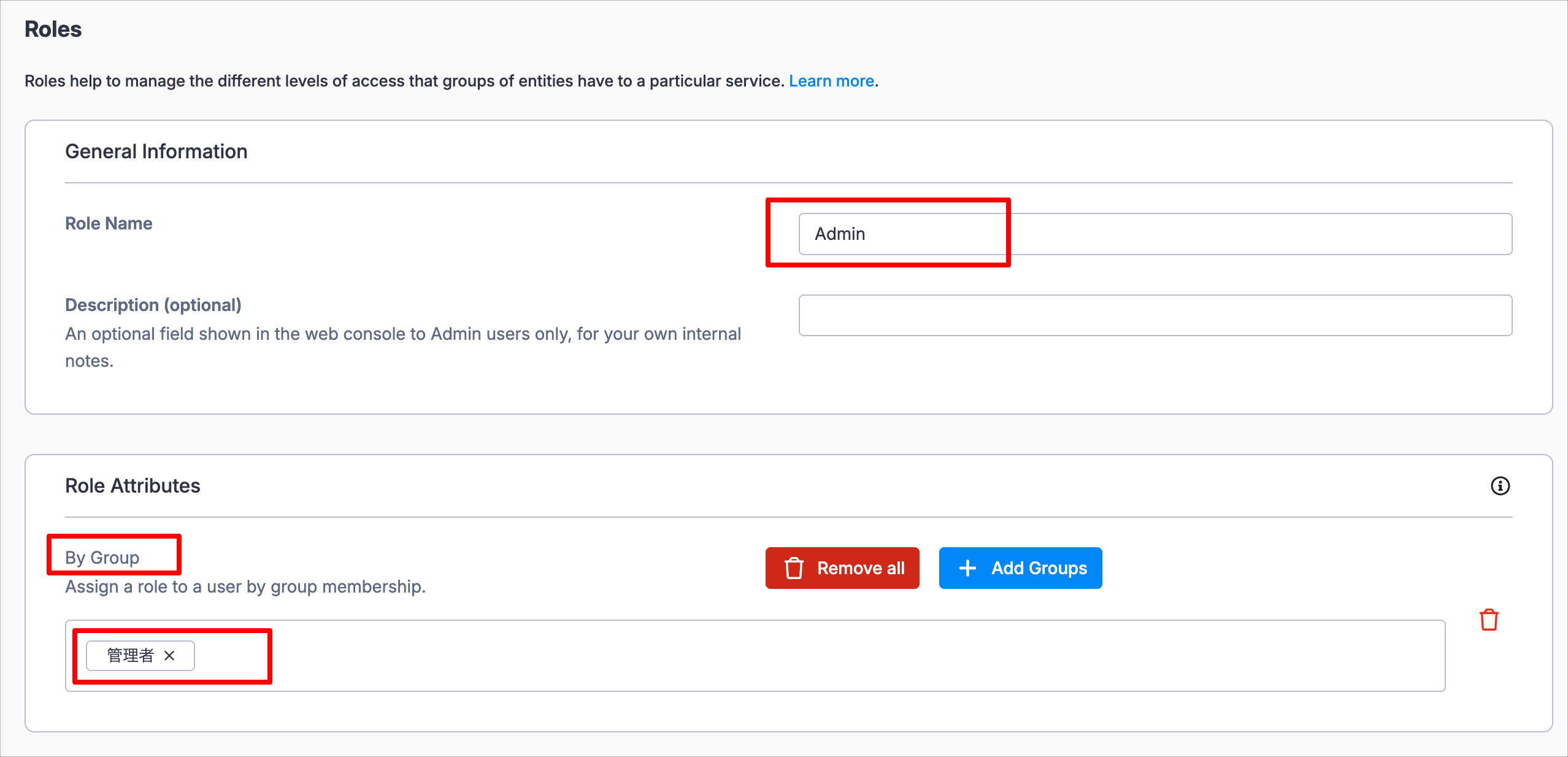The width and height of the screenshot is (1568, 757).
Task: Click the Description help text about Admin users
Action: point(403,347)
